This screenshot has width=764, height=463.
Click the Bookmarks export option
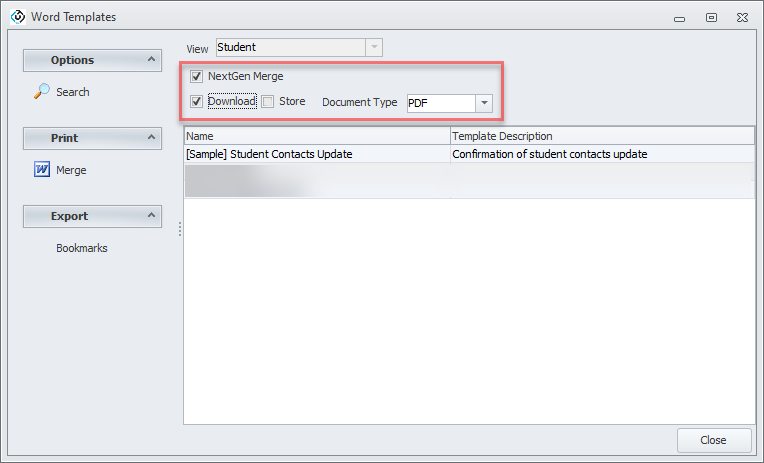coord(81,248)
